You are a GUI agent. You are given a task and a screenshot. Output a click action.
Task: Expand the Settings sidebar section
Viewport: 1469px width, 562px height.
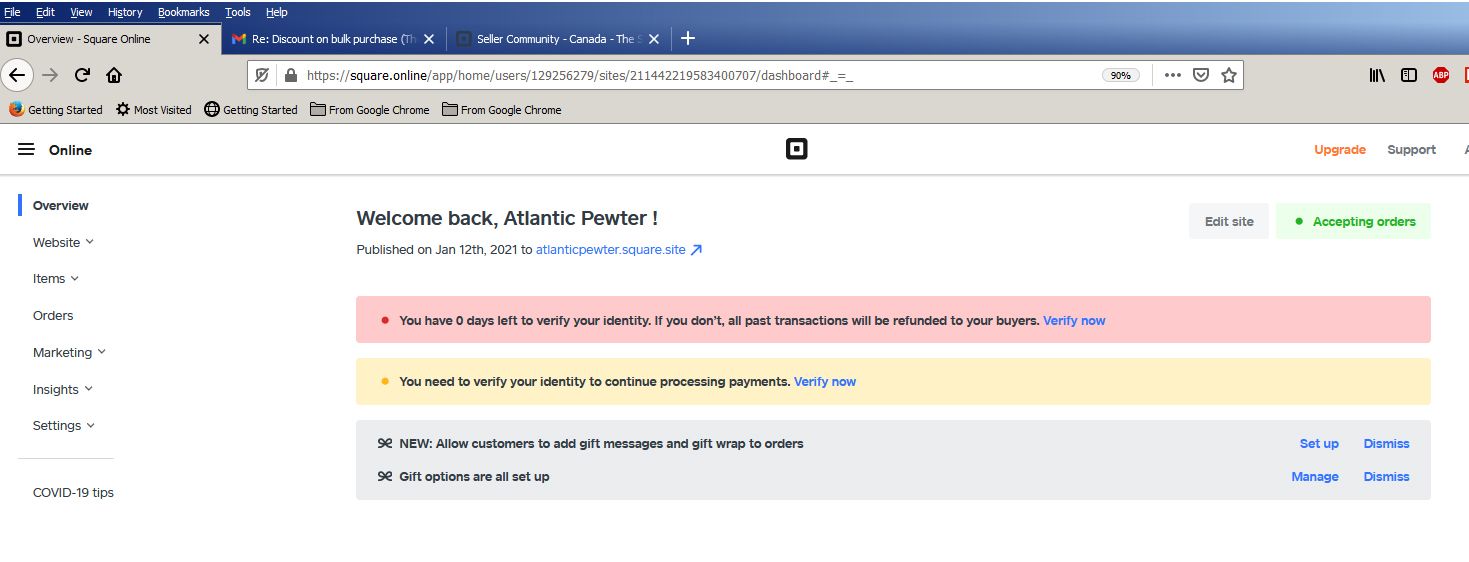tap(64, 425)
